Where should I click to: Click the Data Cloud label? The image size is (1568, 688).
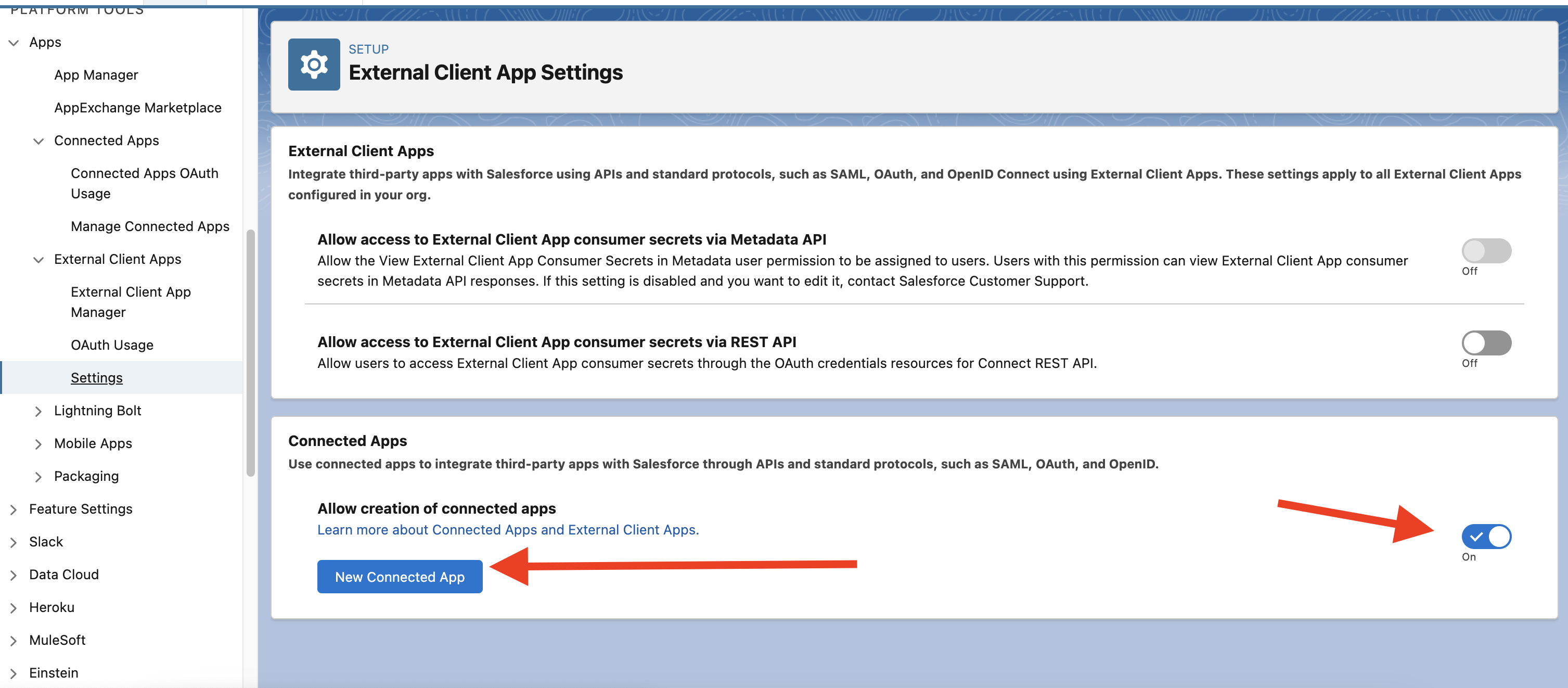[64, 575]
